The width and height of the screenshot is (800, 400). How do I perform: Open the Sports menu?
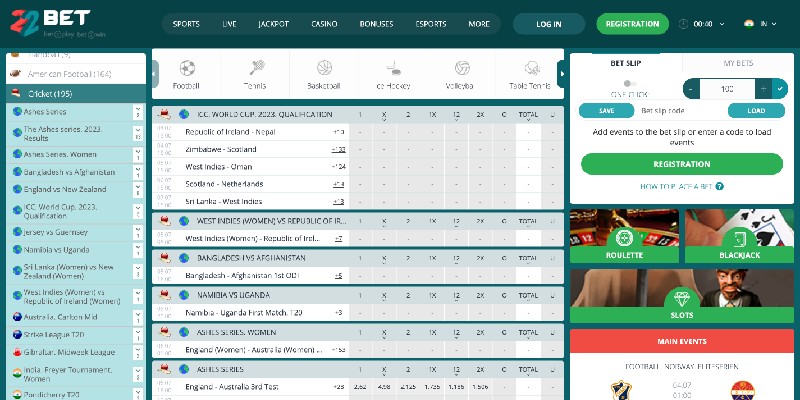click(186, 24)
